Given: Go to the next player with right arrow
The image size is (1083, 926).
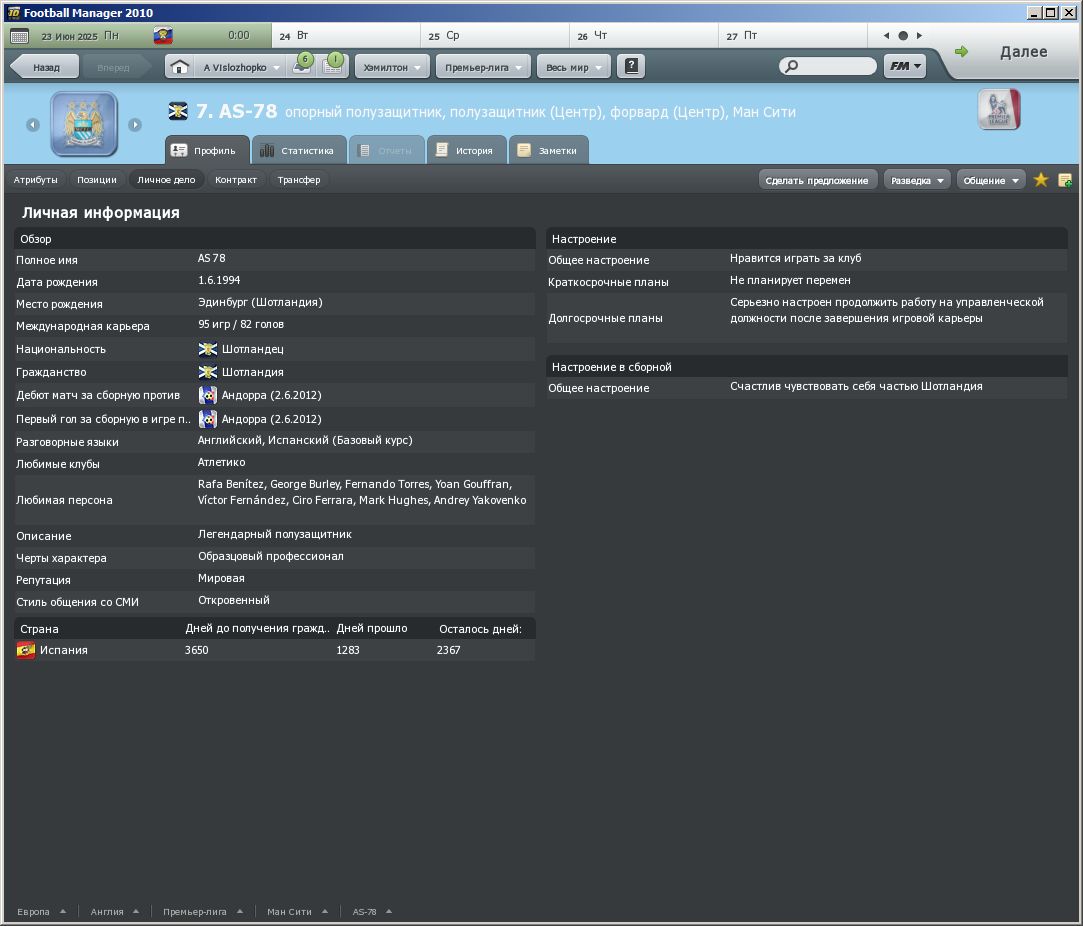Looking at the screenshot, I should click(x=135, y=125).
